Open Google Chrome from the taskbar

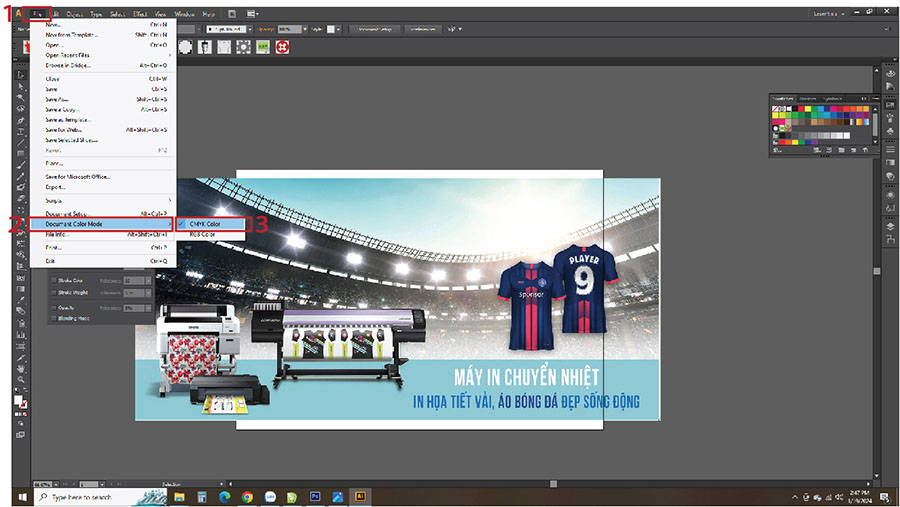point(247,496)
